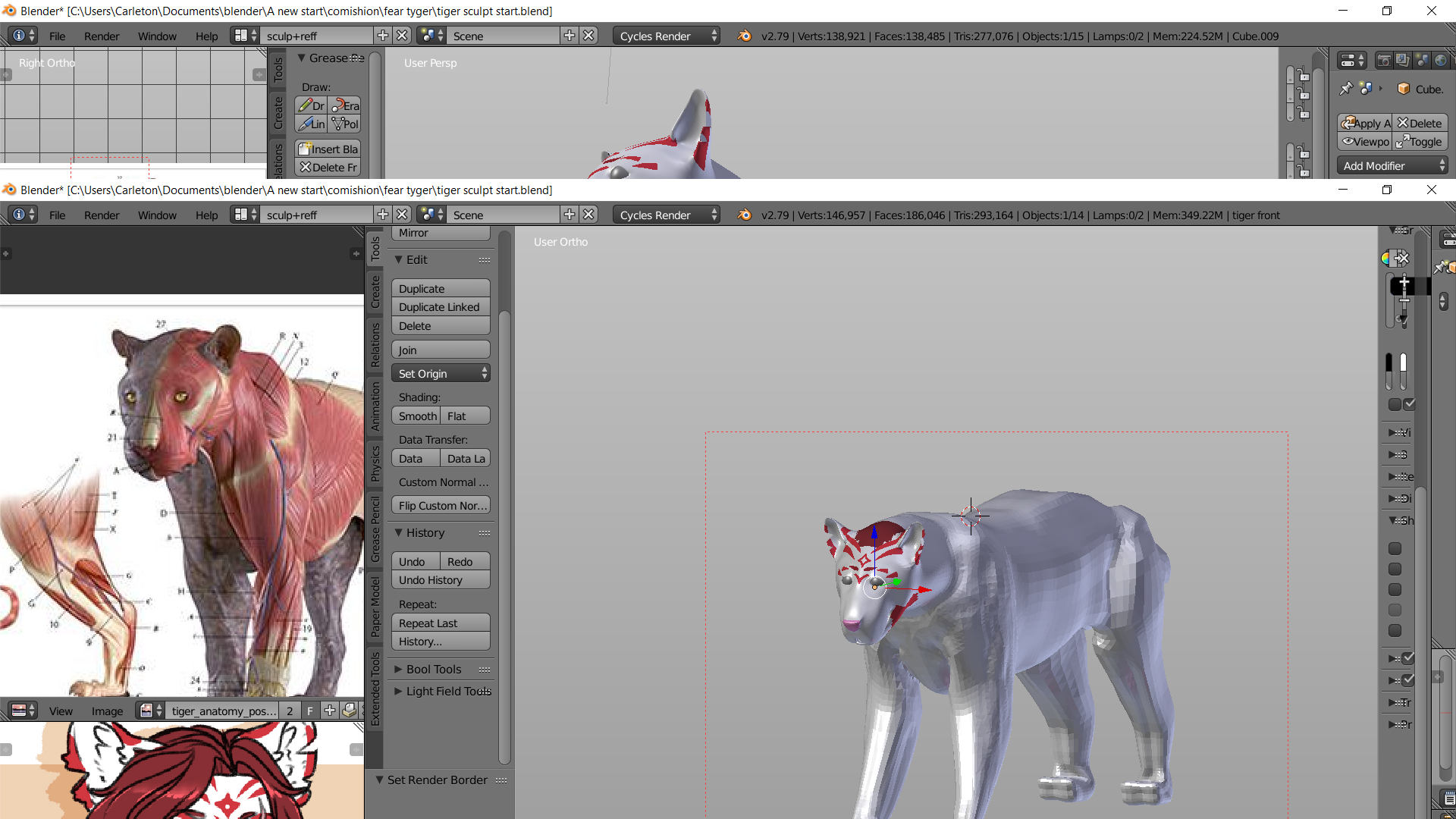
Task: Click the grease pencil Erase tool
Action: [x=346, y=105]
